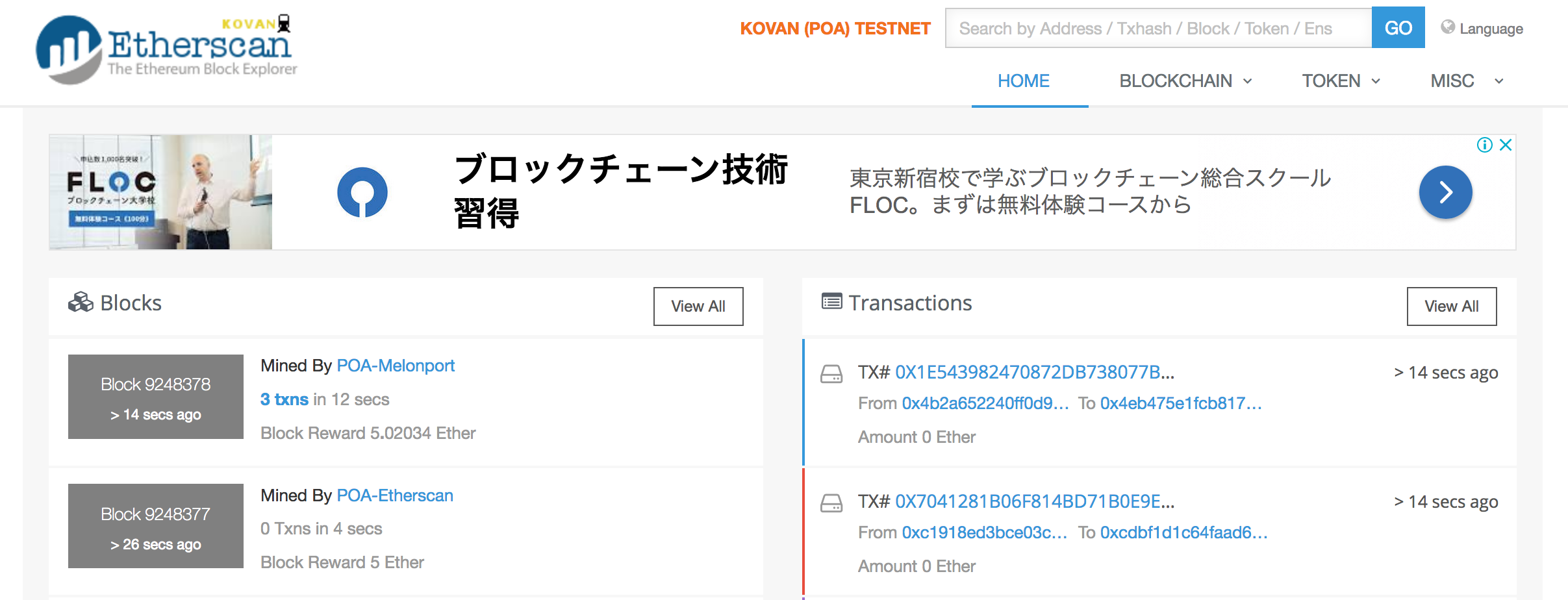
Task: Close the banner advertisement
Action: 1506,145
